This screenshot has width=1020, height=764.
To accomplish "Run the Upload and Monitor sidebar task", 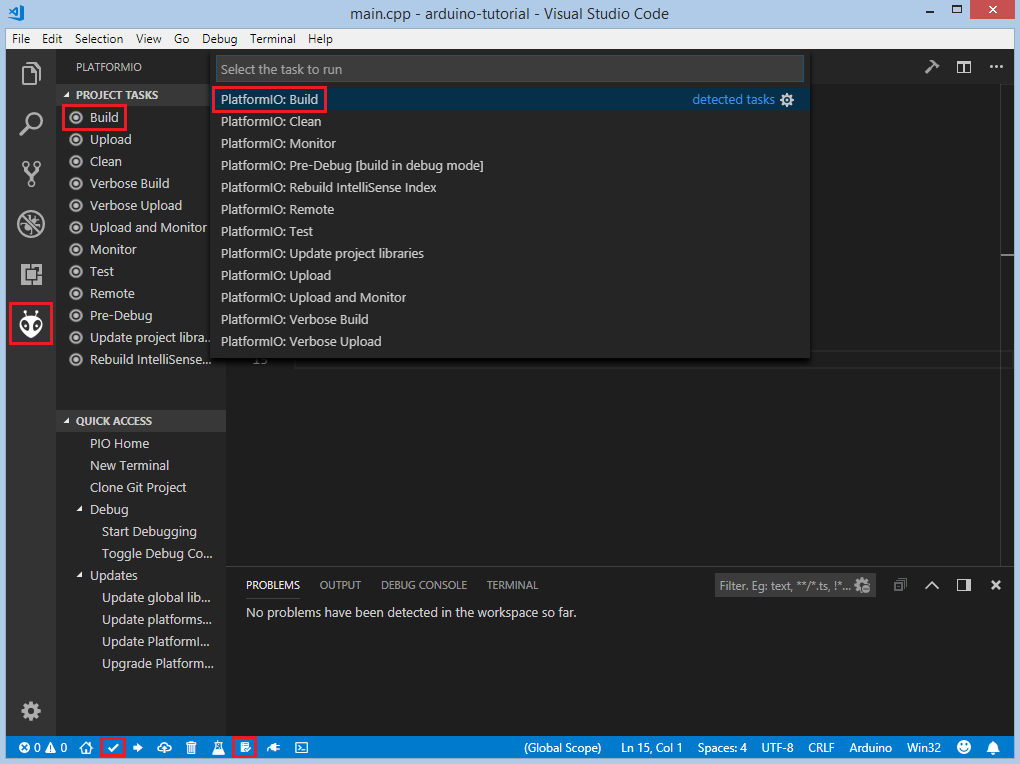I will coord(148,228).
